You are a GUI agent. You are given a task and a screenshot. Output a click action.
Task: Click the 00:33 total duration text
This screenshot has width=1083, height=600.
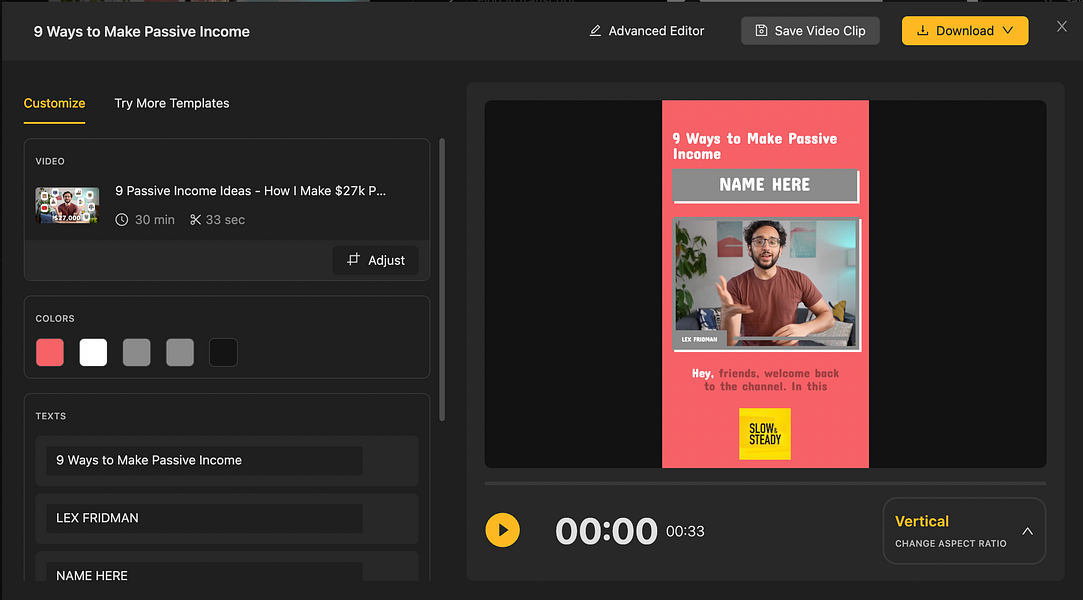685,532
